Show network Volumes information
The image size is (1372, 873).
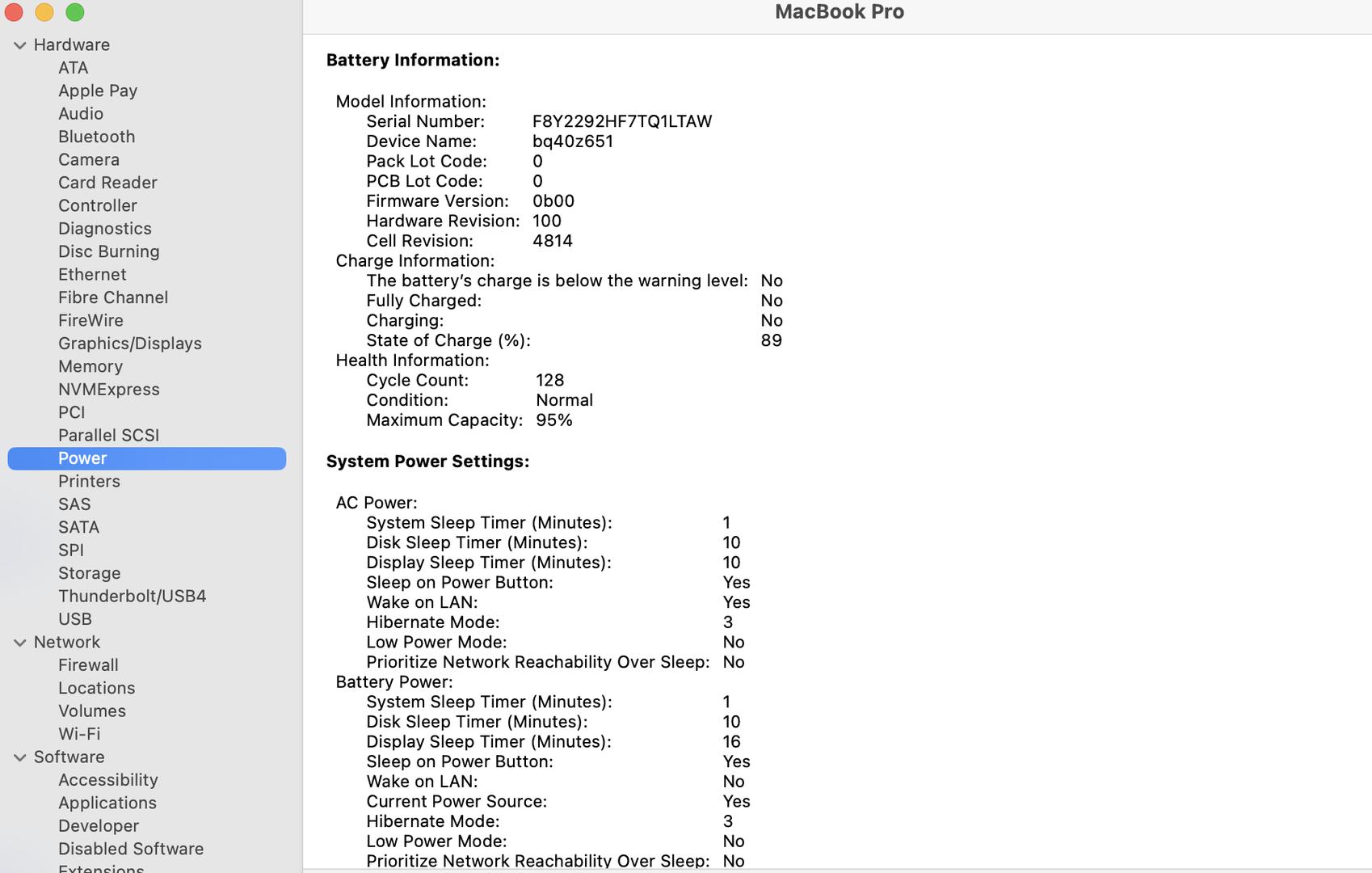92,711
